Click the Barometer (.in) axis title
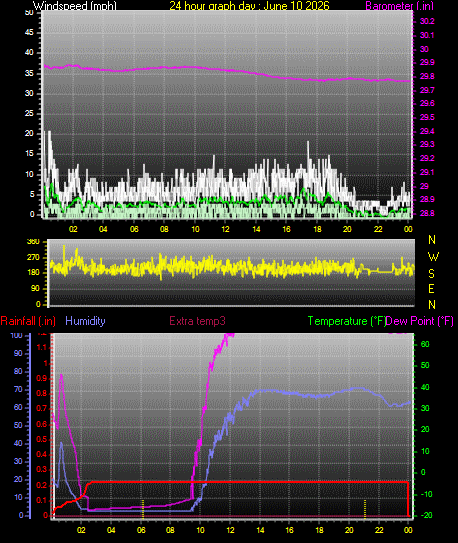Screen dimensions: 458x543 (x=399, y=6)
